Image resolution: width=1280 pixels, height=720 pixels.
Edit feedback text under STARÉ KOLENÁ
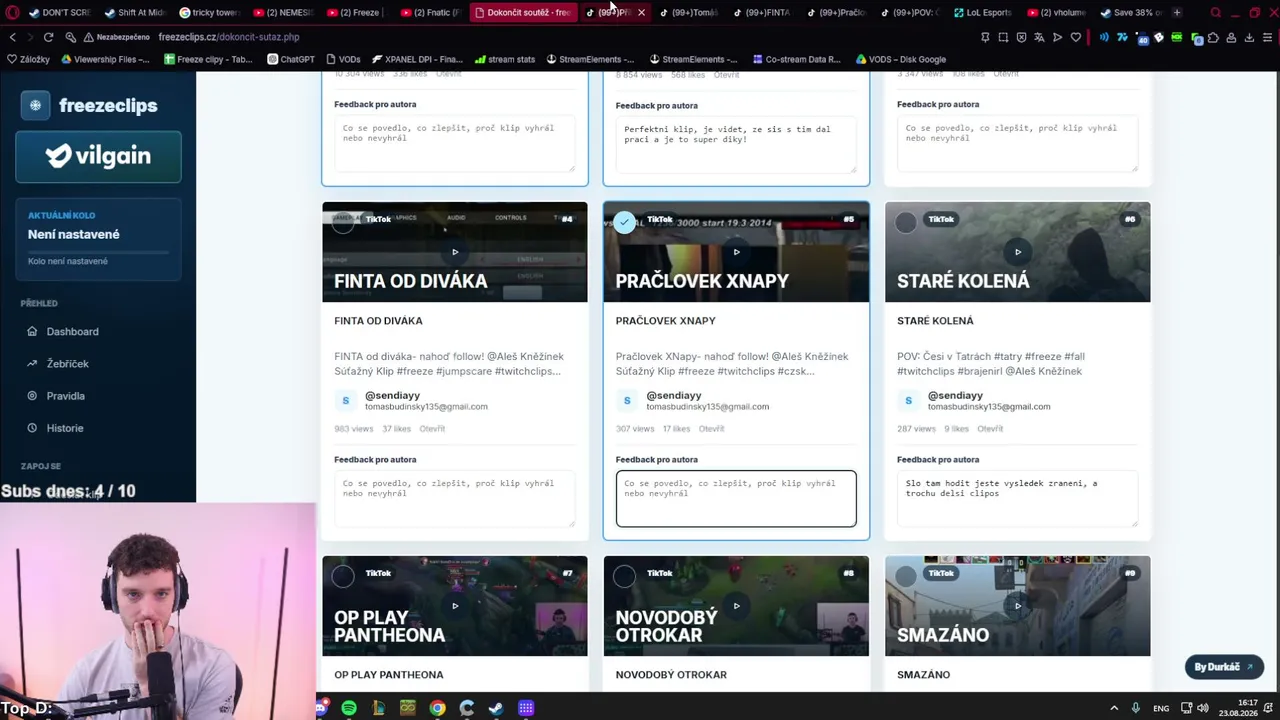point(1018,498)
